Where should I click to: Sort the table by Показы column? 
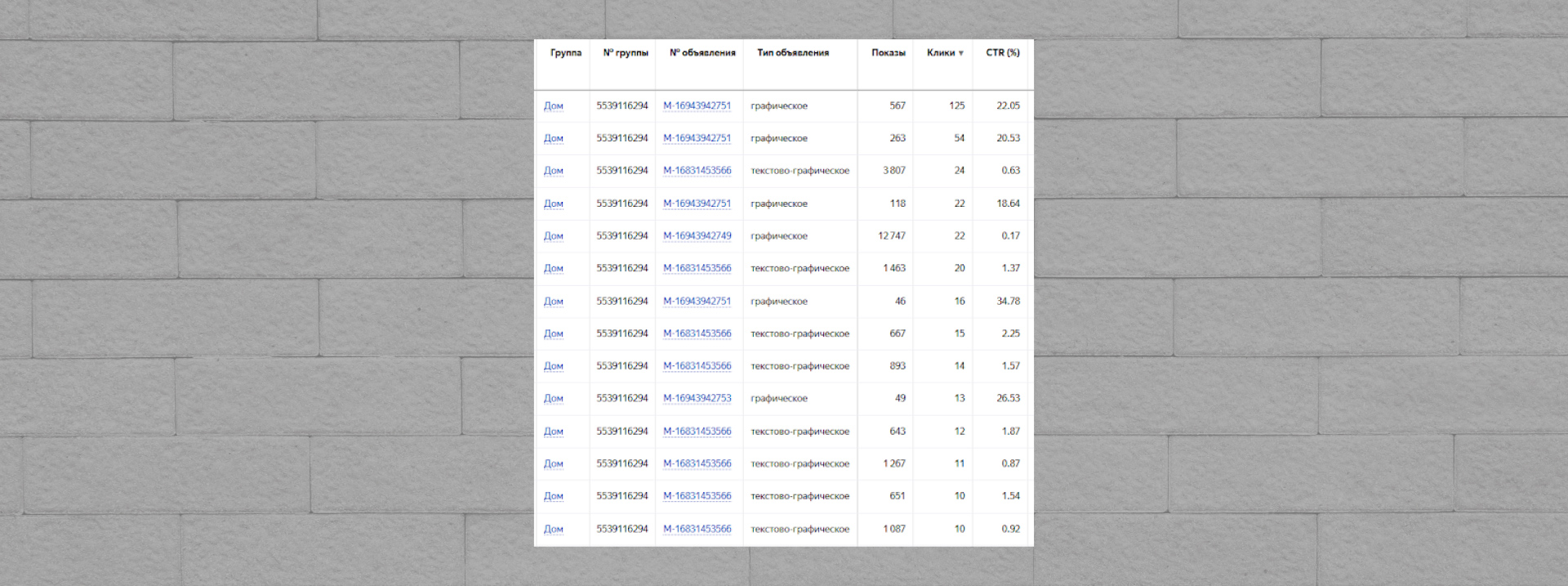coord(888,53)
